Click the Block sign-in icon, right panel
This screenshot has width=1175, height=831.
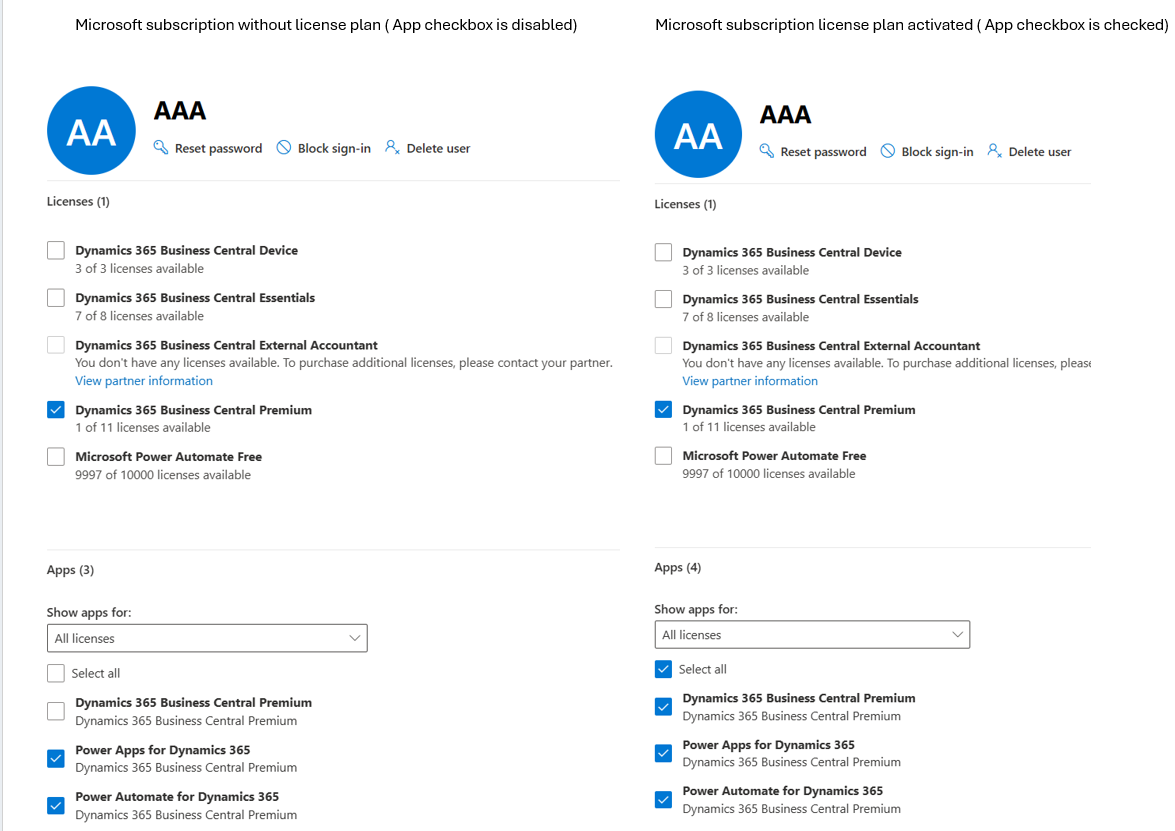pyautogui.click(x=888, y=151)
